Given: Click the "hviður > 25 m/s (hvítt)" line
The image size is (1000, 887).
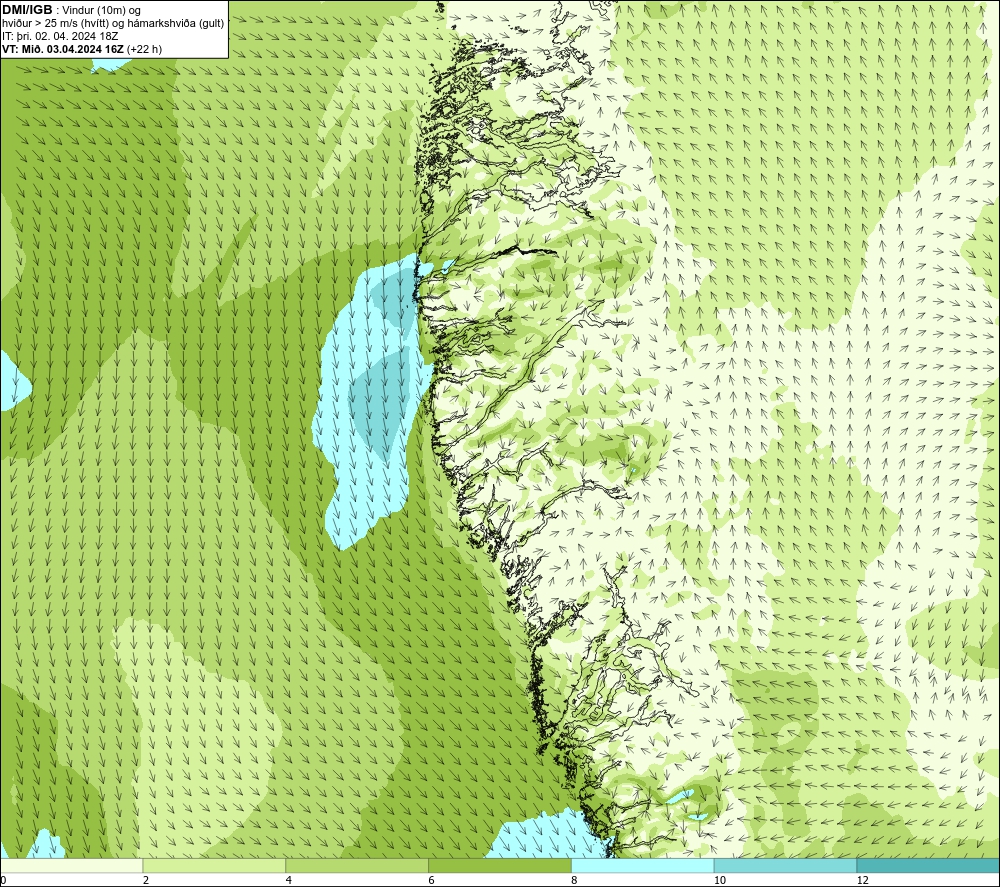Looking at the screenshot, I should coord(113,24).
